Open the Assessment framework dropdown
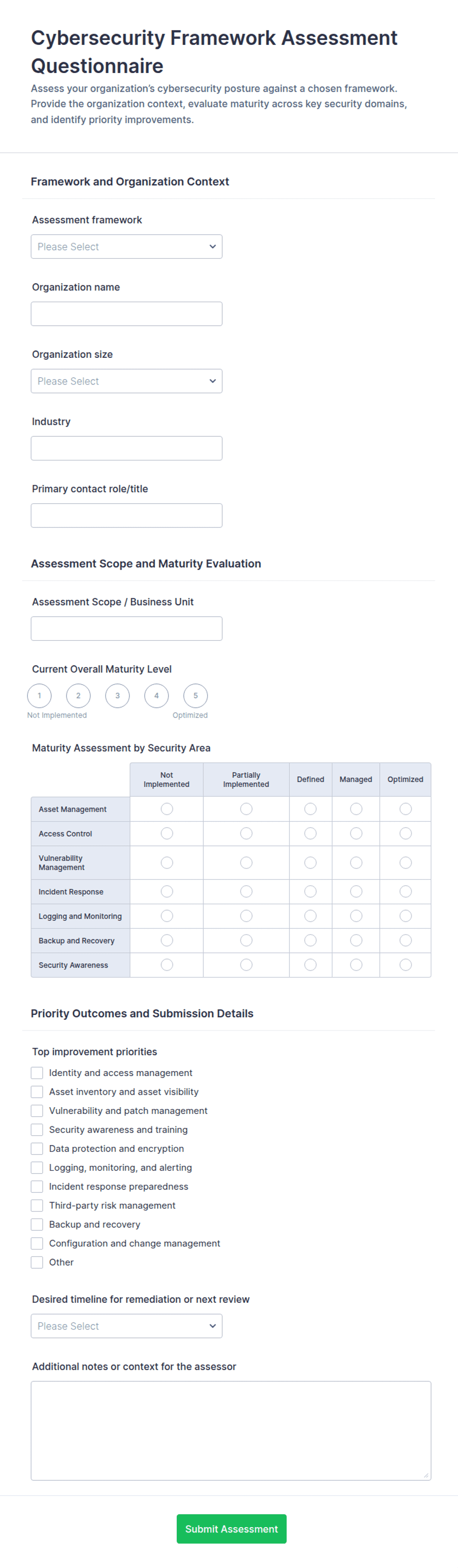The height and width of the screenshot is (1568, 458). click(127, 246)
